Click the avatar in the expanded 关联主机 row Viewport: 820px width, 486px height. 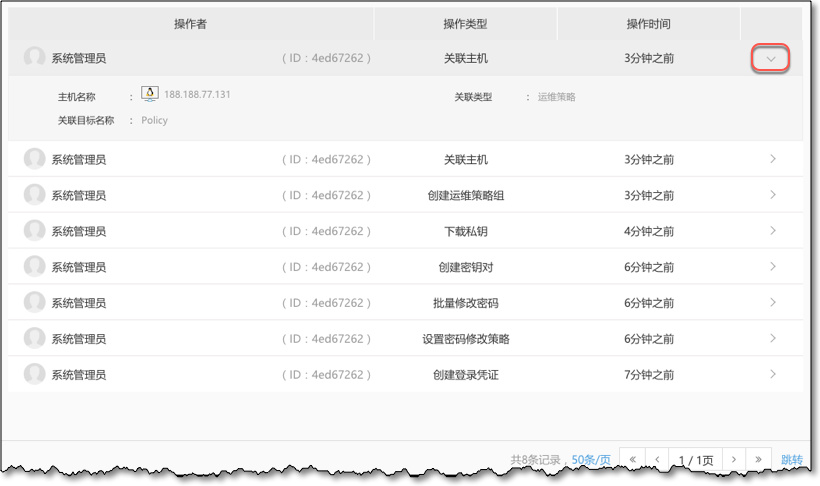click(x=35, y=58)
